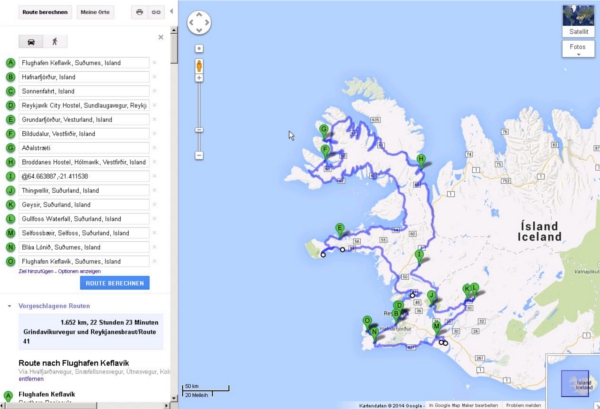Screen dimensions: 600x409
Task: Open the Fotos layer dropdown
Action: pyautogui.click(x=577, y=47)
